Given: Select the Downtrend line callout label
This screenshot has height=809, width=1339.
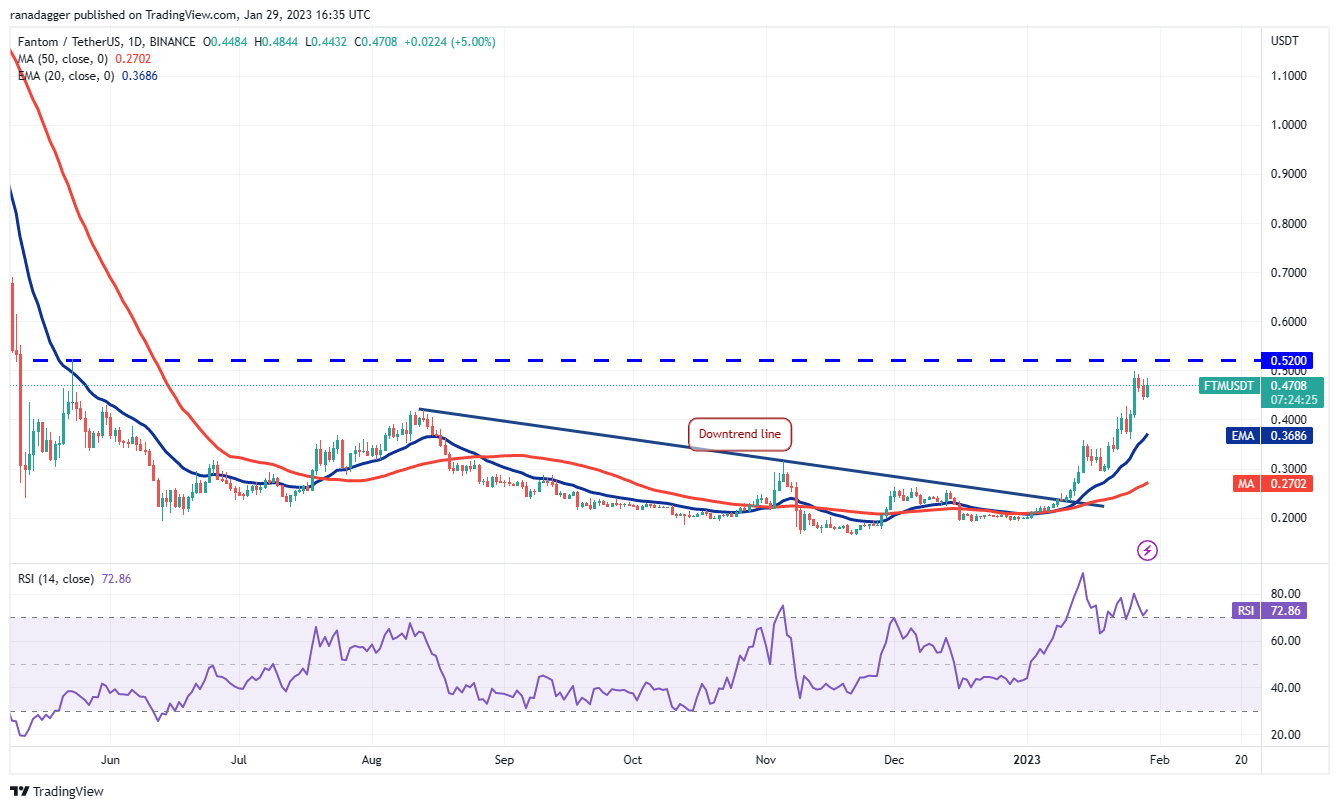Looking at the screenshot, I should (740, 434).
